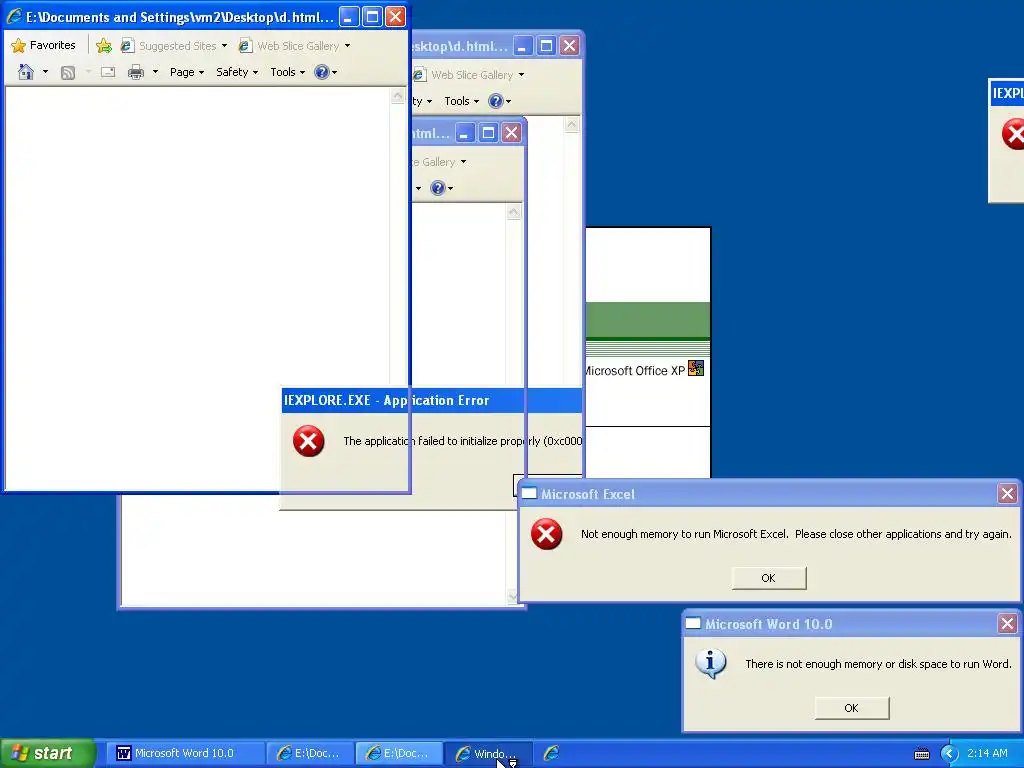Click the Microsoft Office XP logo icon
The height and width of the screenshot is (768, 1024).
click(696, 369)
